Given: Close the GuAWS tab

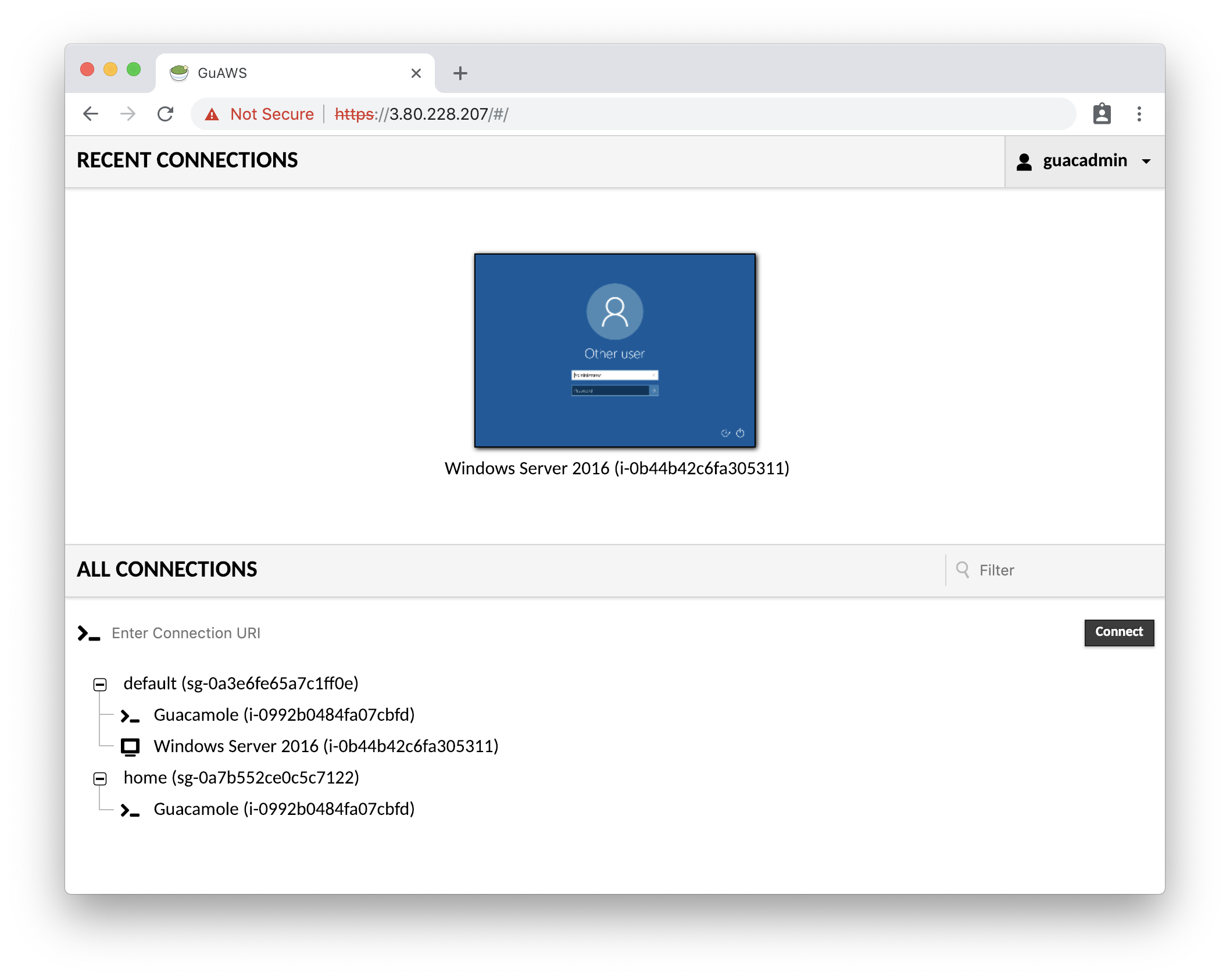Looking at the screenshot, I should pyautogui.click(x=416, y=73).
